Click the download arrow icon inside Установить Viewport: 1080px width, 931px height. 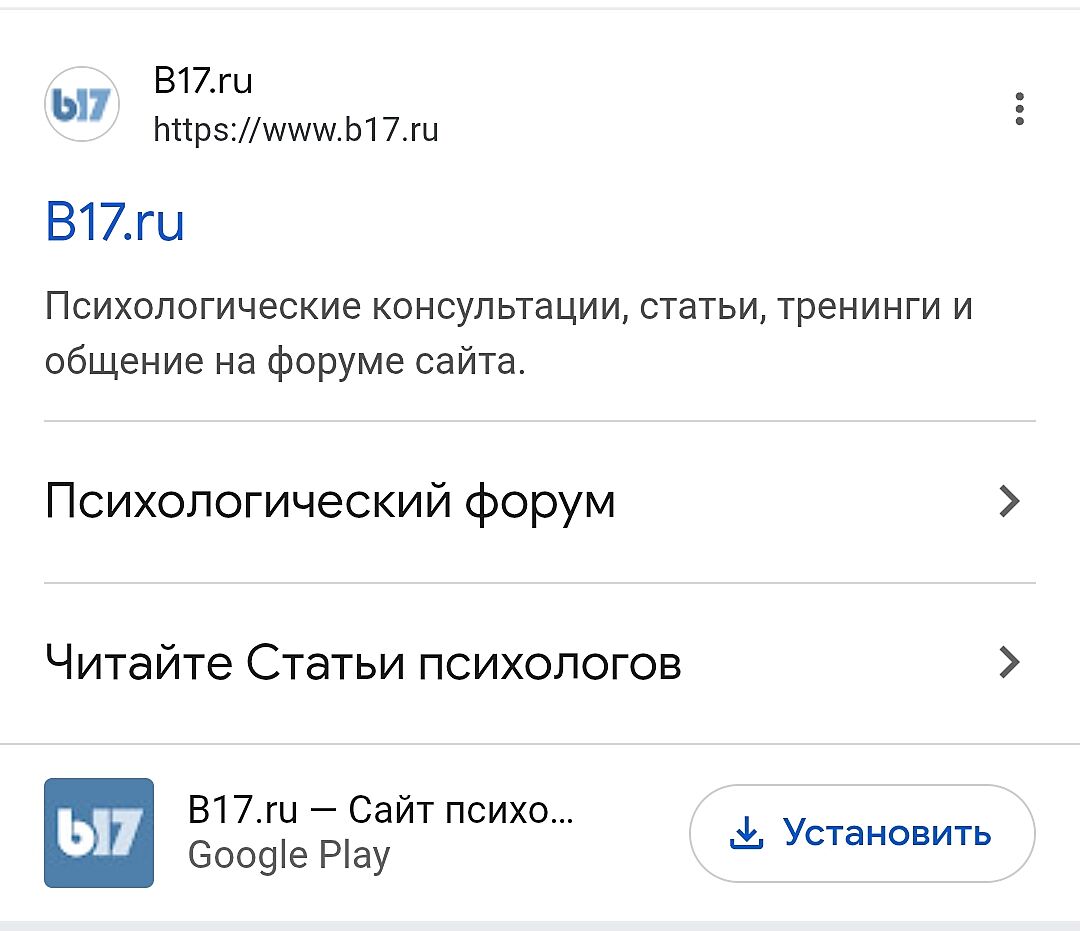coord(747,833)
